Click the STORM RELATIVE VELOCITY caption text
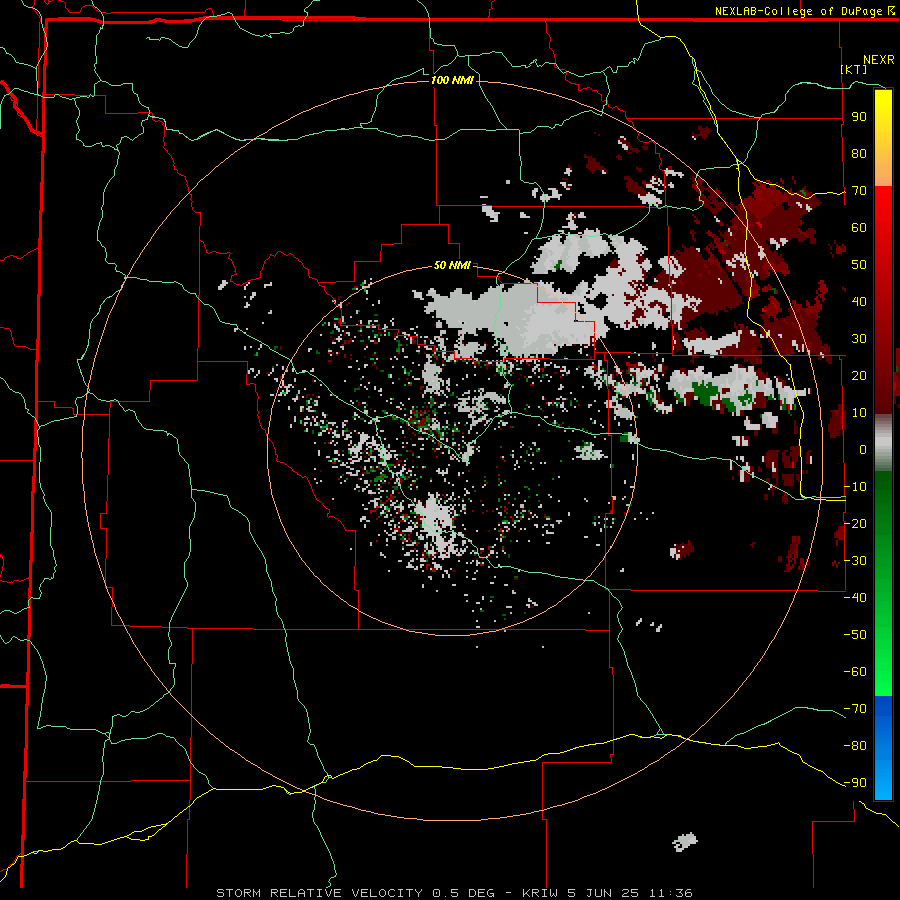This screenshot has height=900, width=900. point(319,893)
